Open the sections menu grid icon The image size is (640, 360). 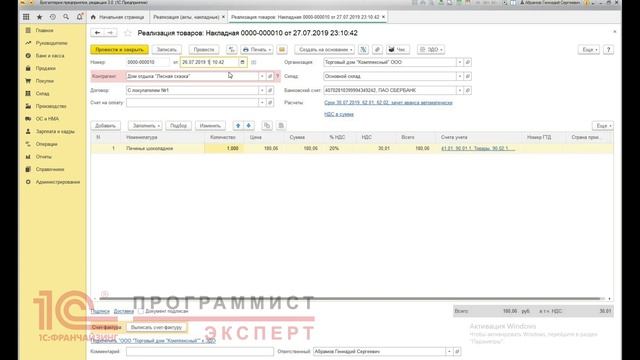pos(26,17)
